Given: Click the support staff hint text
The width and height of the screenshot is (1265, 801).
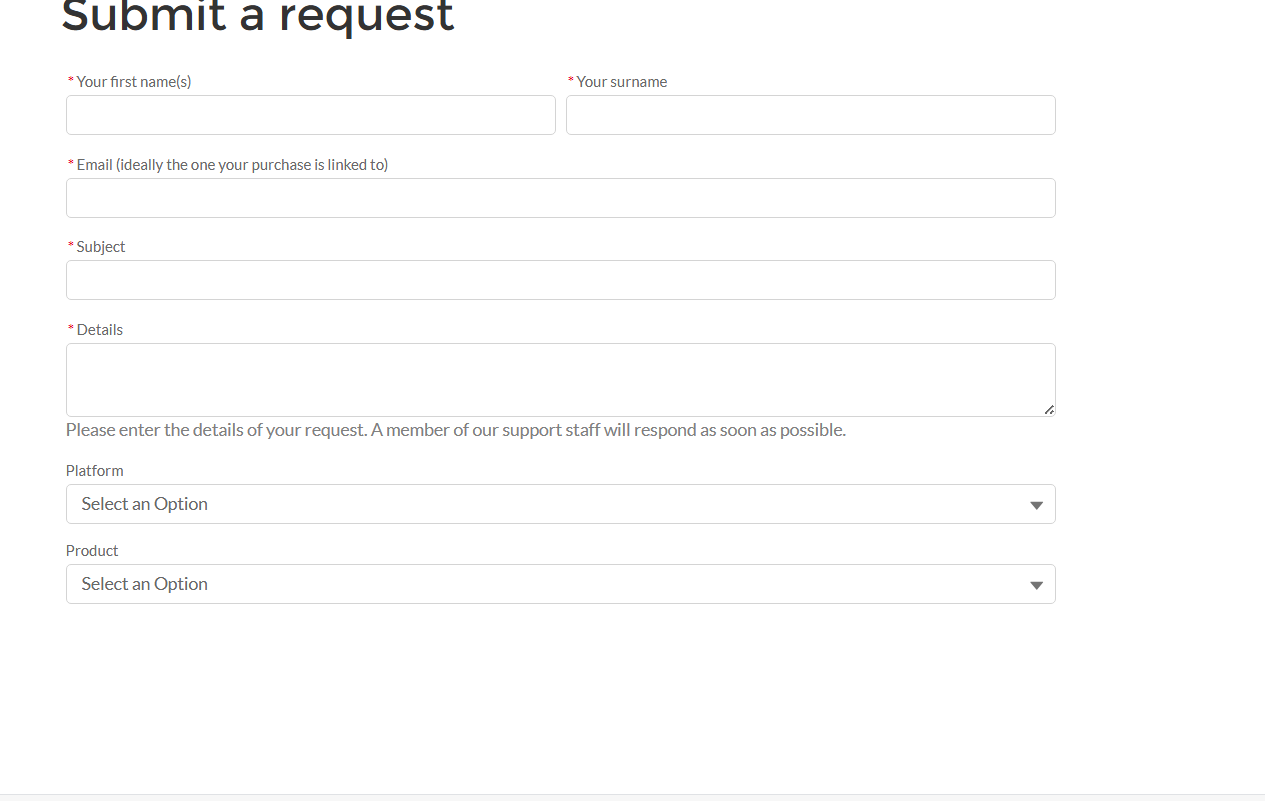Looking at the screenshot, I should (455, 430).
